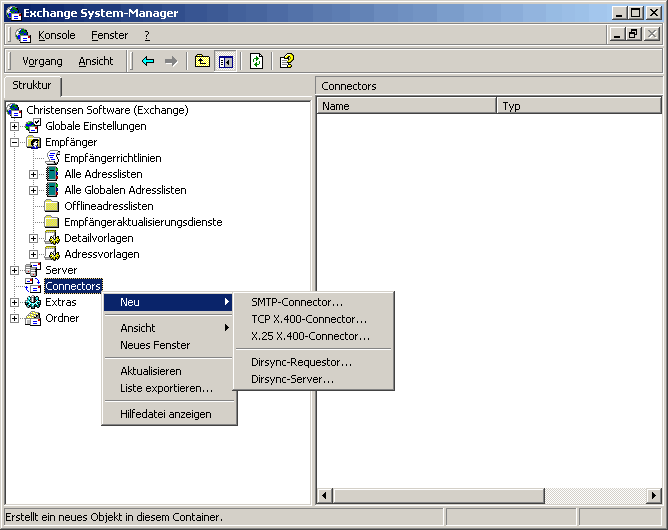Expand the Adressvorlagen node

pyautogui.click(x=33, y=254)
